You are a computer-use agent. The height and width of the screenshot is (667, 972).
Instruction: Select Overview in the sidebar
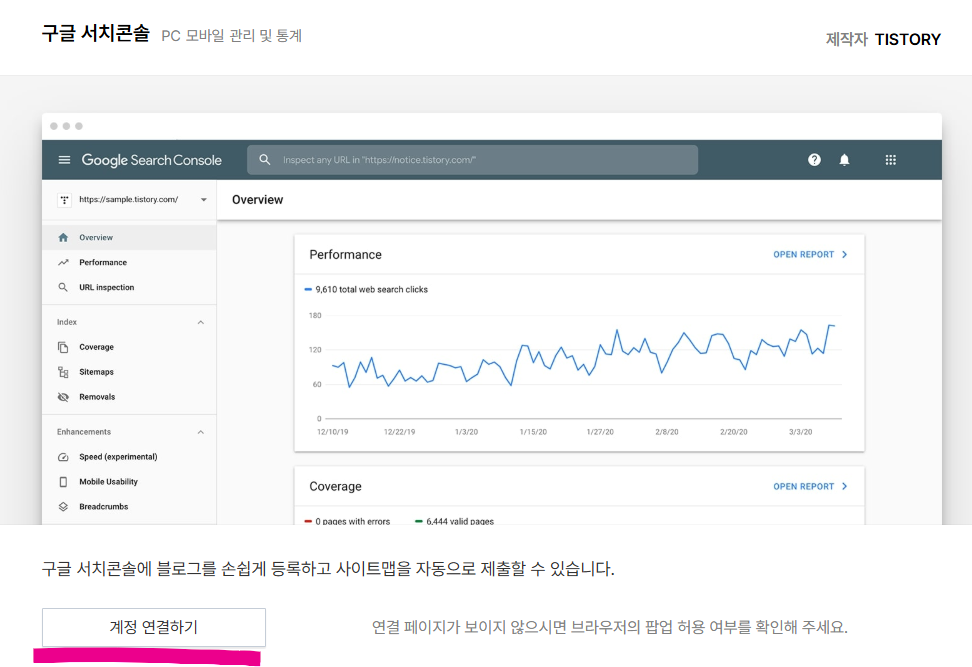(129, 237)
